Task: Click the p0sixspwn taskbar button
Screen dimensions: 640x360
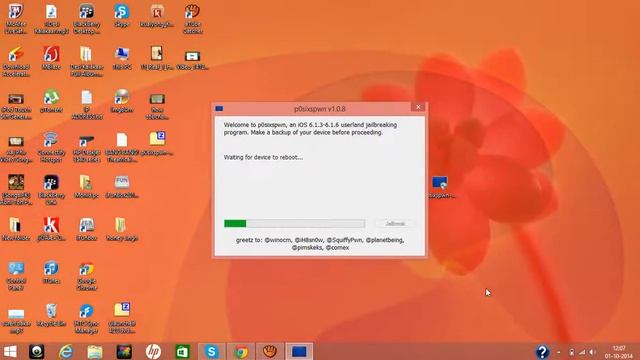Action: click(x=299, y=351)
